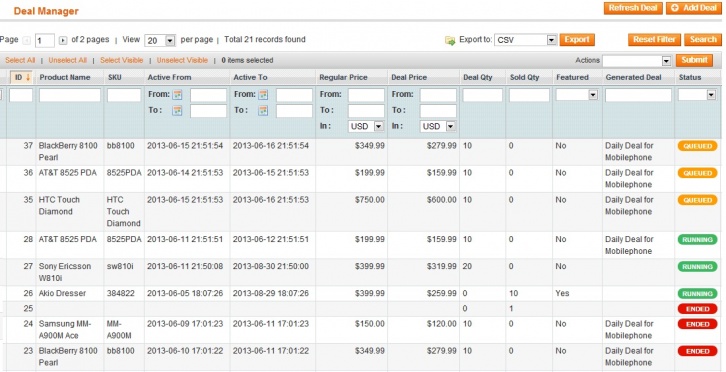This screenshot has width=726, height=372.
Task: Sort by Active To column header
Action: click(x=250, y=77)
